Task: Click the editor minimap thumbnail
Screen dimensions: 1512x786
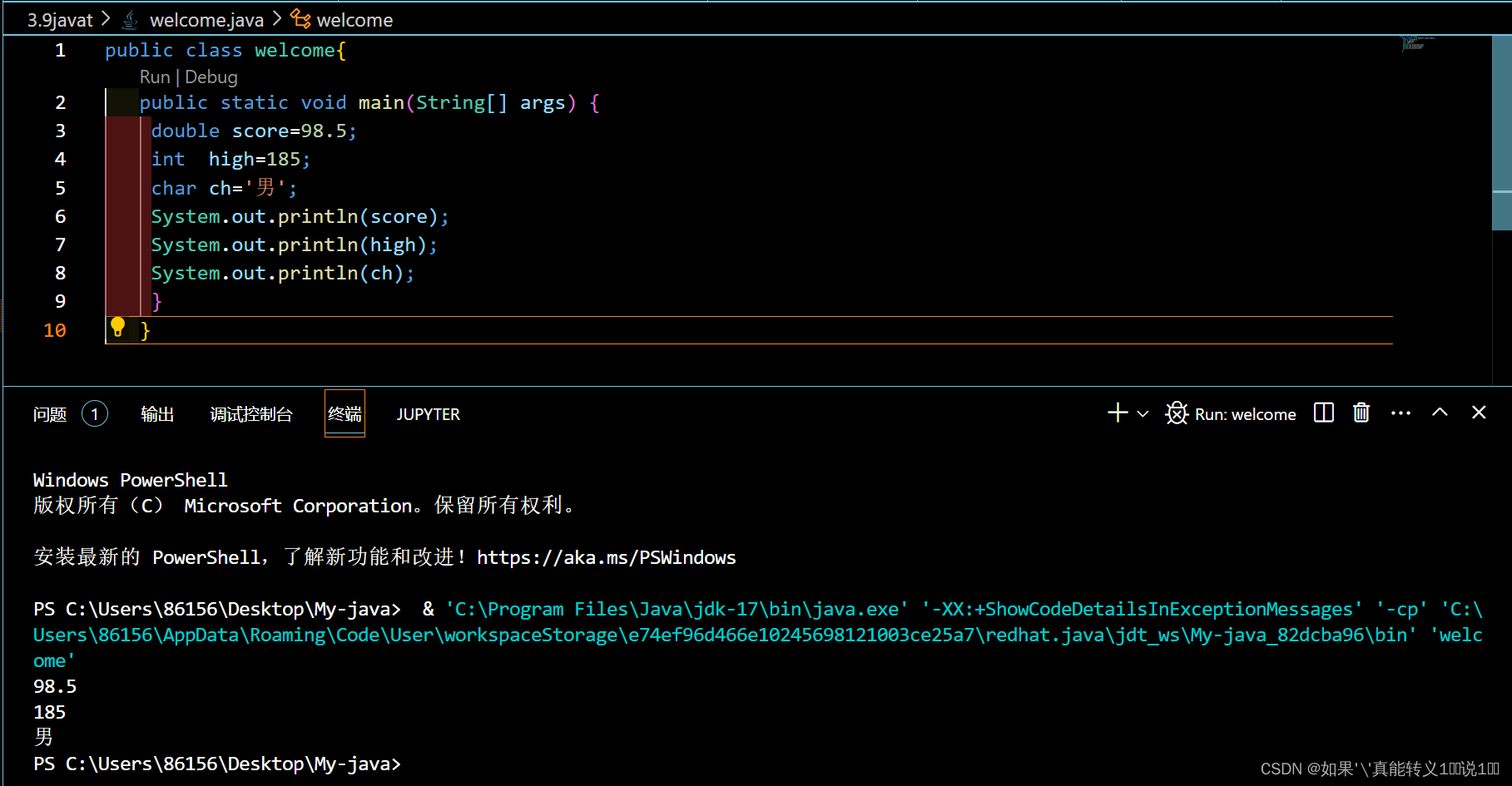Action: (1418, 43)
